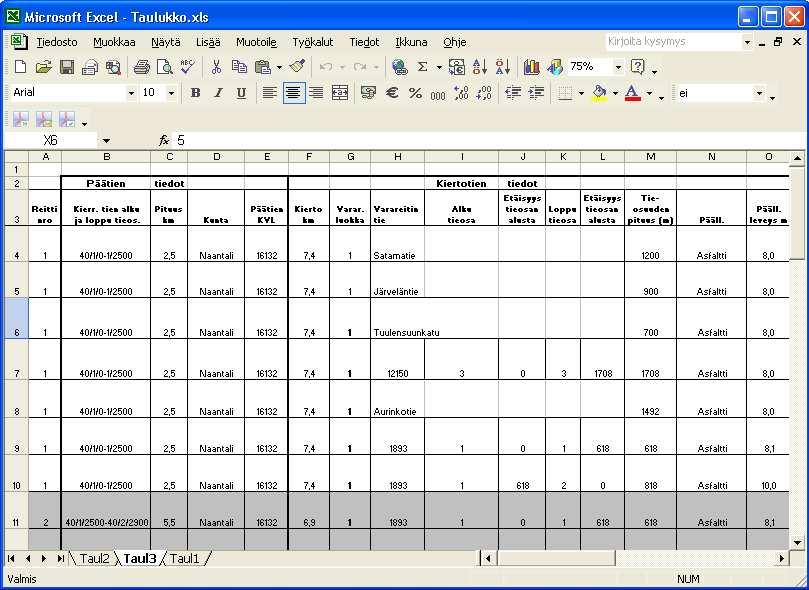Screen dimensions: 809x590
Task: Expand the Borders dropdown arrow
Action: pyautogui.click(x=581, y=93)
